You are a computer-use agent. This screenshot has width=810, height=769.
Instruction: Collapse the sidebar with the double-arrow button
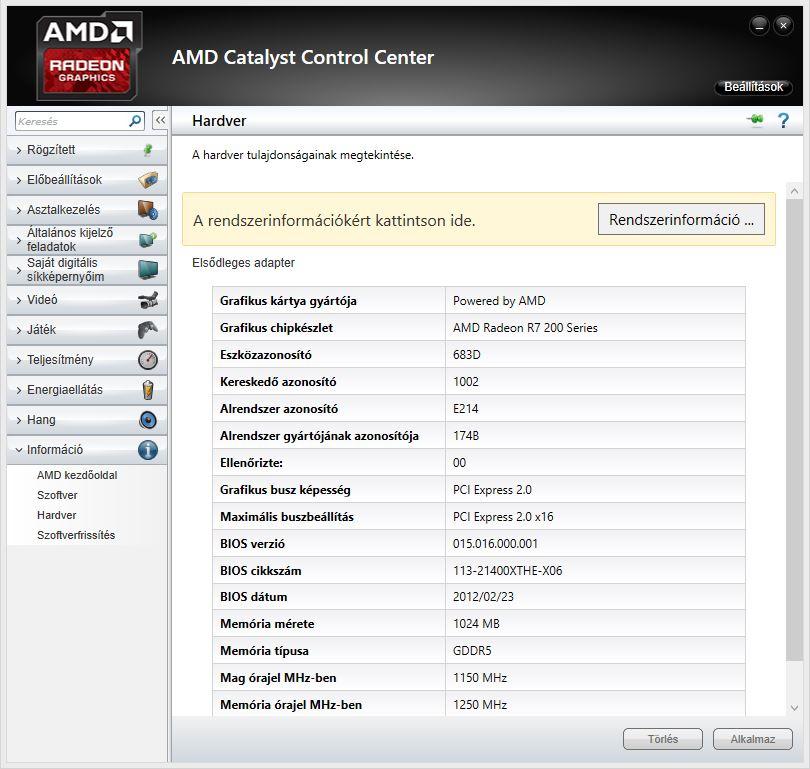click(x=160, y=120)
